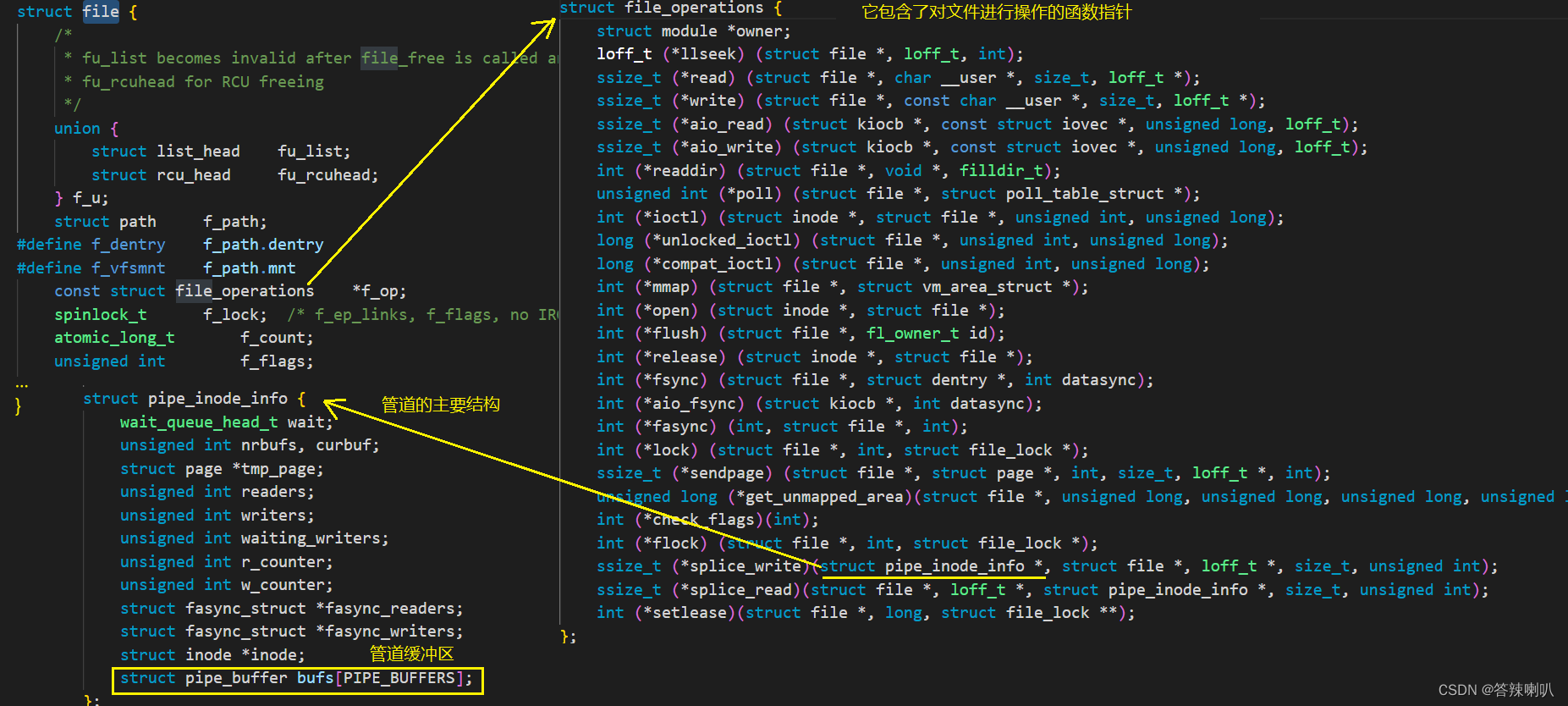Screen dimensions: 1568x706
Task: Click the '(*lock)' function pointer line
Action: pyautogui.click(x=843, y=450)
